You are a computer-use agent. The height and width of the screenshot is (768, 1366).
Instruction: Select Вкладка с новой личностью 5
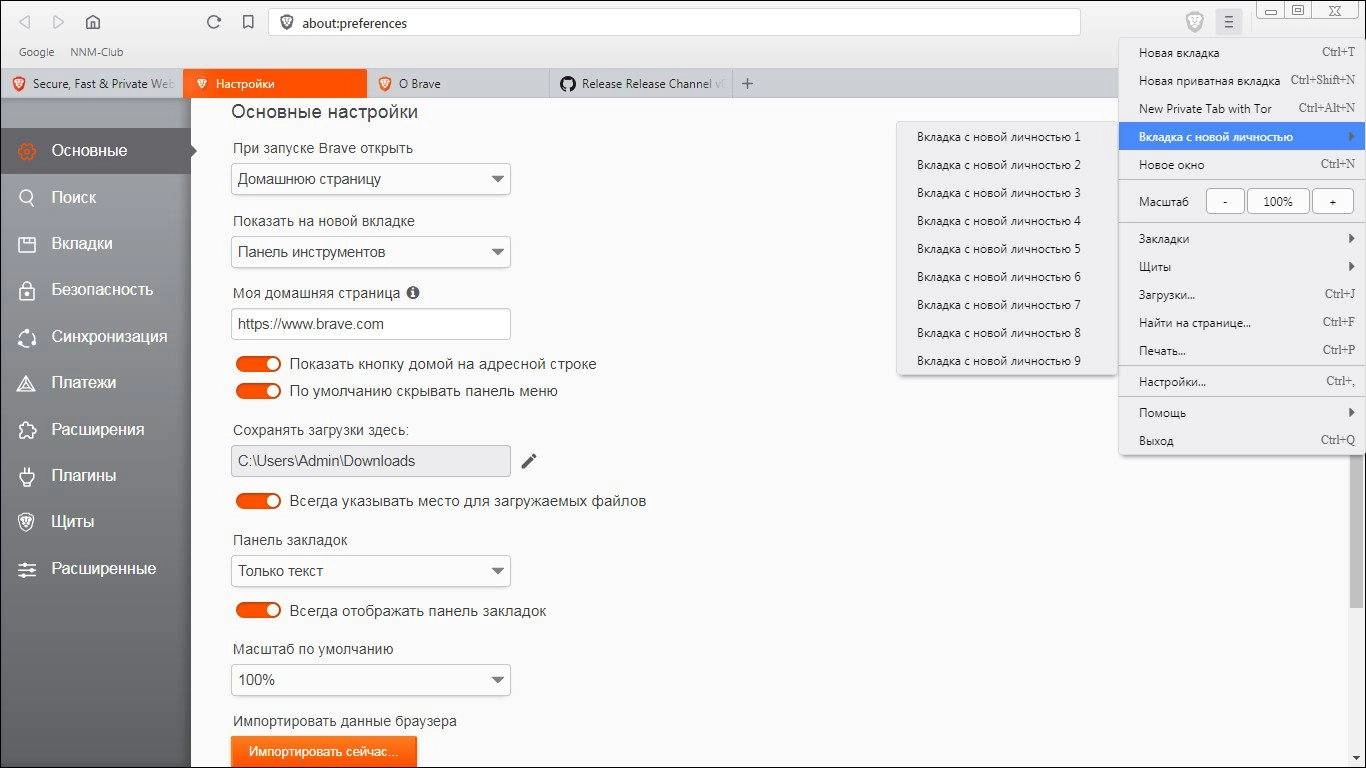[x=1007, y=249]
